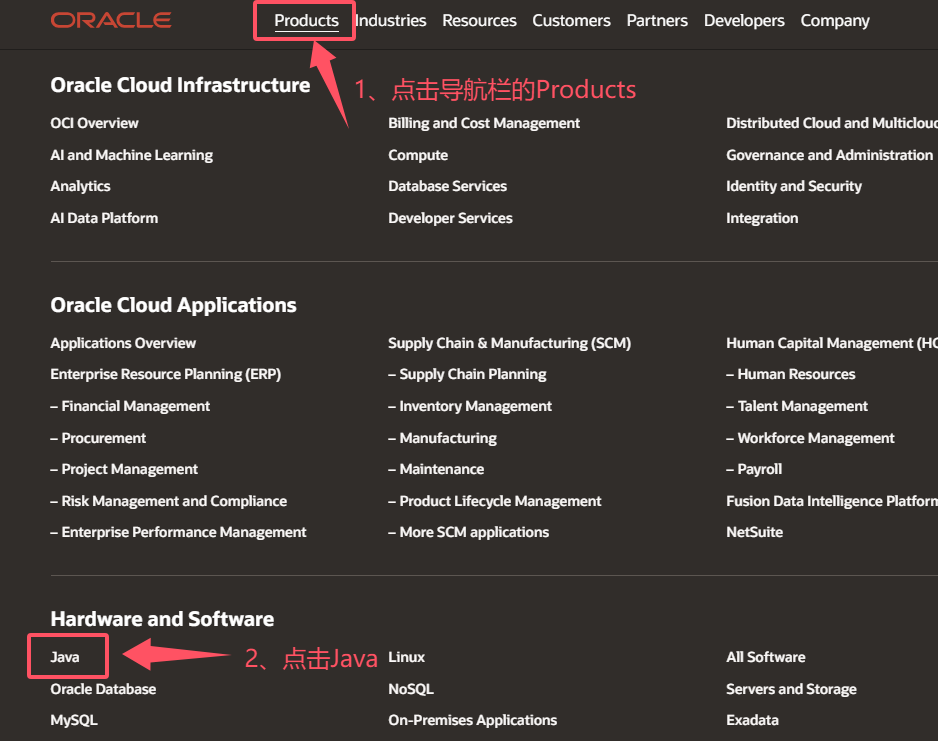Select Talent Management link

coord(797,406)
